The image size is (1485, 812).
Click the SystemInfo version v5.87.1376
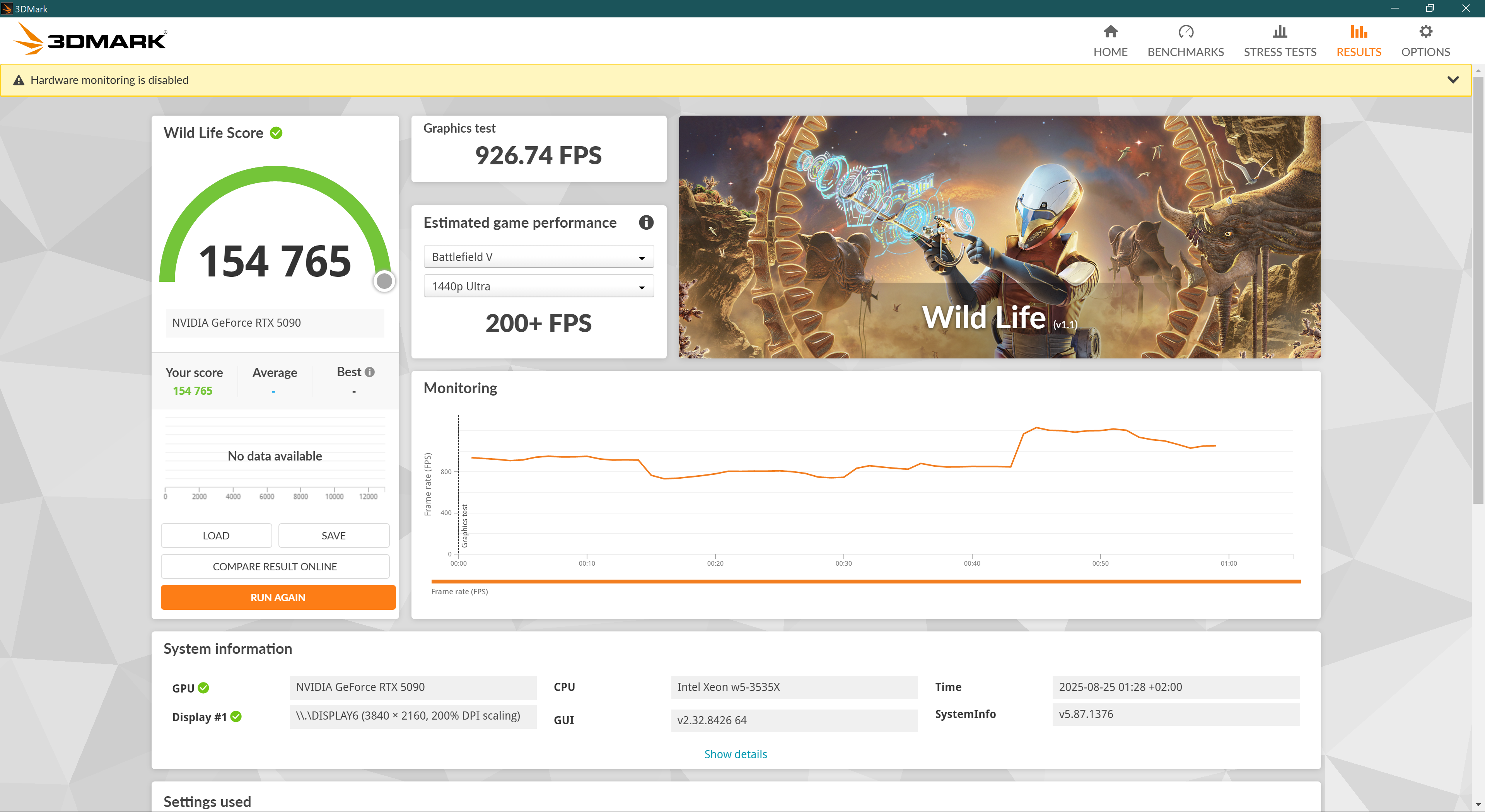tap(1176, 714)
